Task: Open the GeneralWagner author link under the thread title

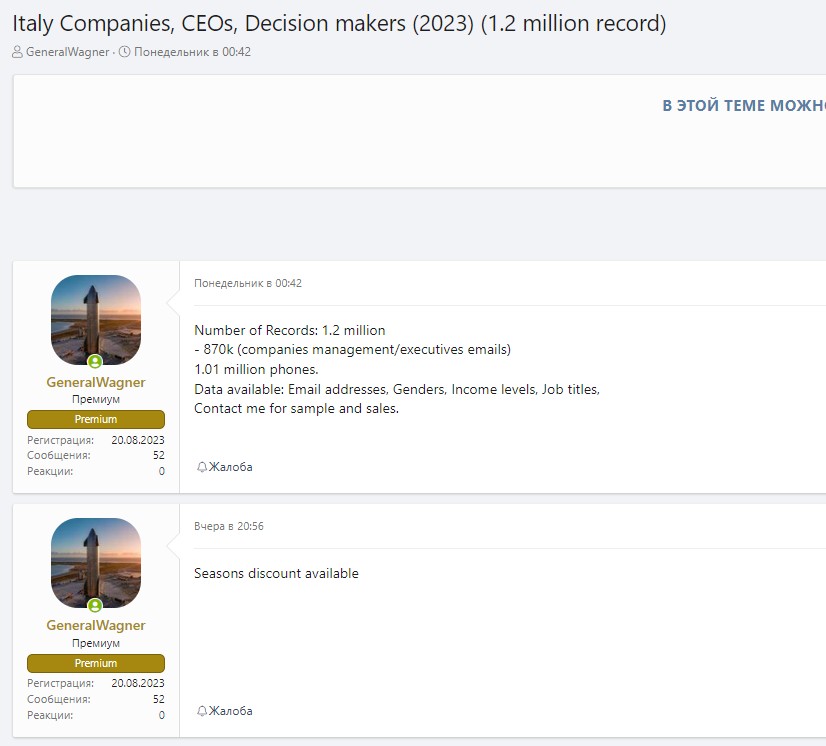Action: pos(67,52)
